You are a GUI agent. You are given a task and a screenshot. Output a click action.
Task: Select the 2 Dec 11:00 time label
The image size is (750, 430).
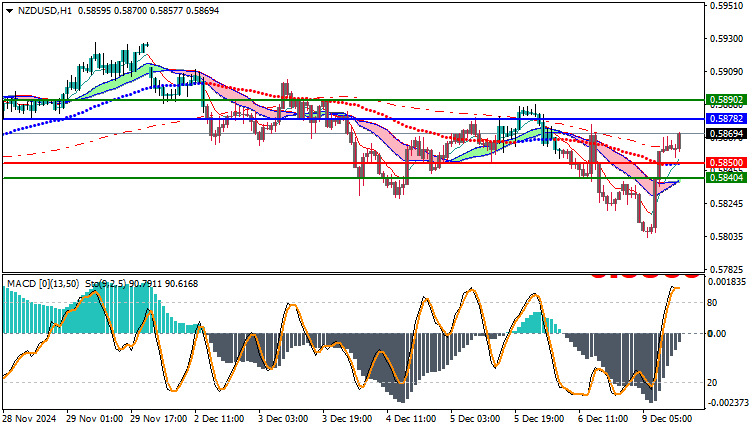(x=220, y=419)
